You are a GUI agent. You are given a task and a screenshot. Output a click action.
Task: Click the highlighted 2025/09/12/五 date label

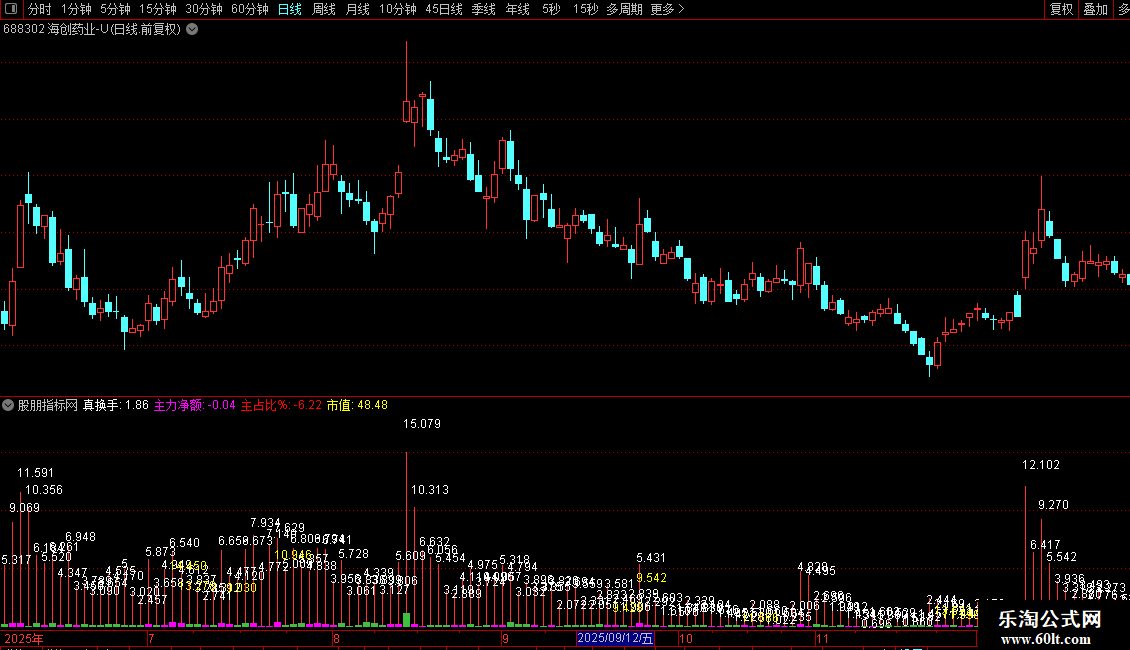615,638
